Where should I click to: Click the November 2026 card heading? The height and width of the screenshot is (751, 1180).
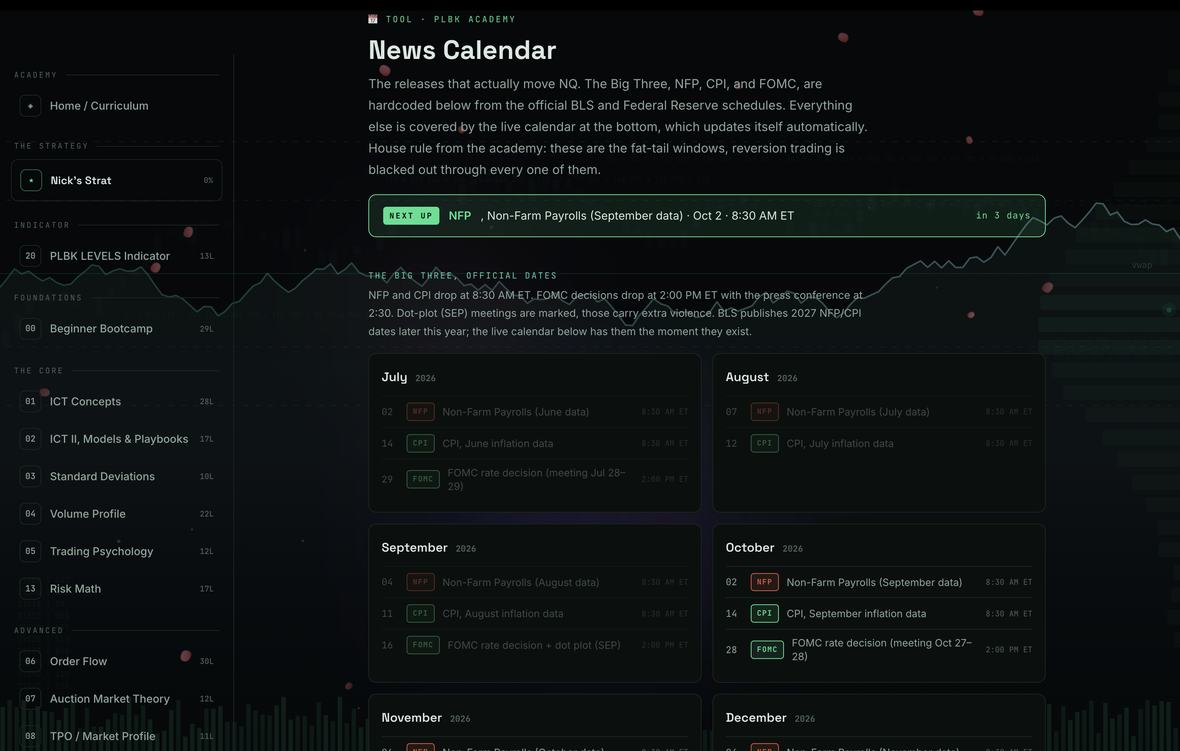click(426, 718)
